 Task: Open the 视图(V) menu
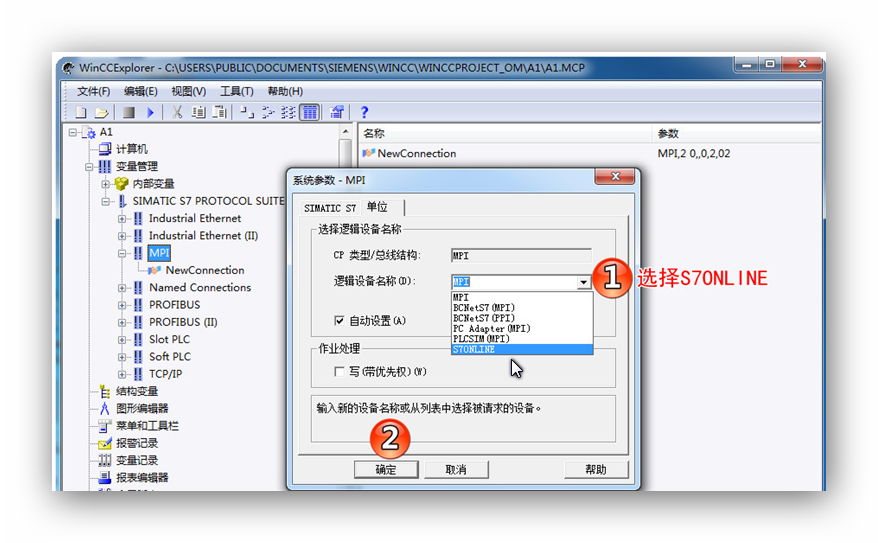[189, 91]
